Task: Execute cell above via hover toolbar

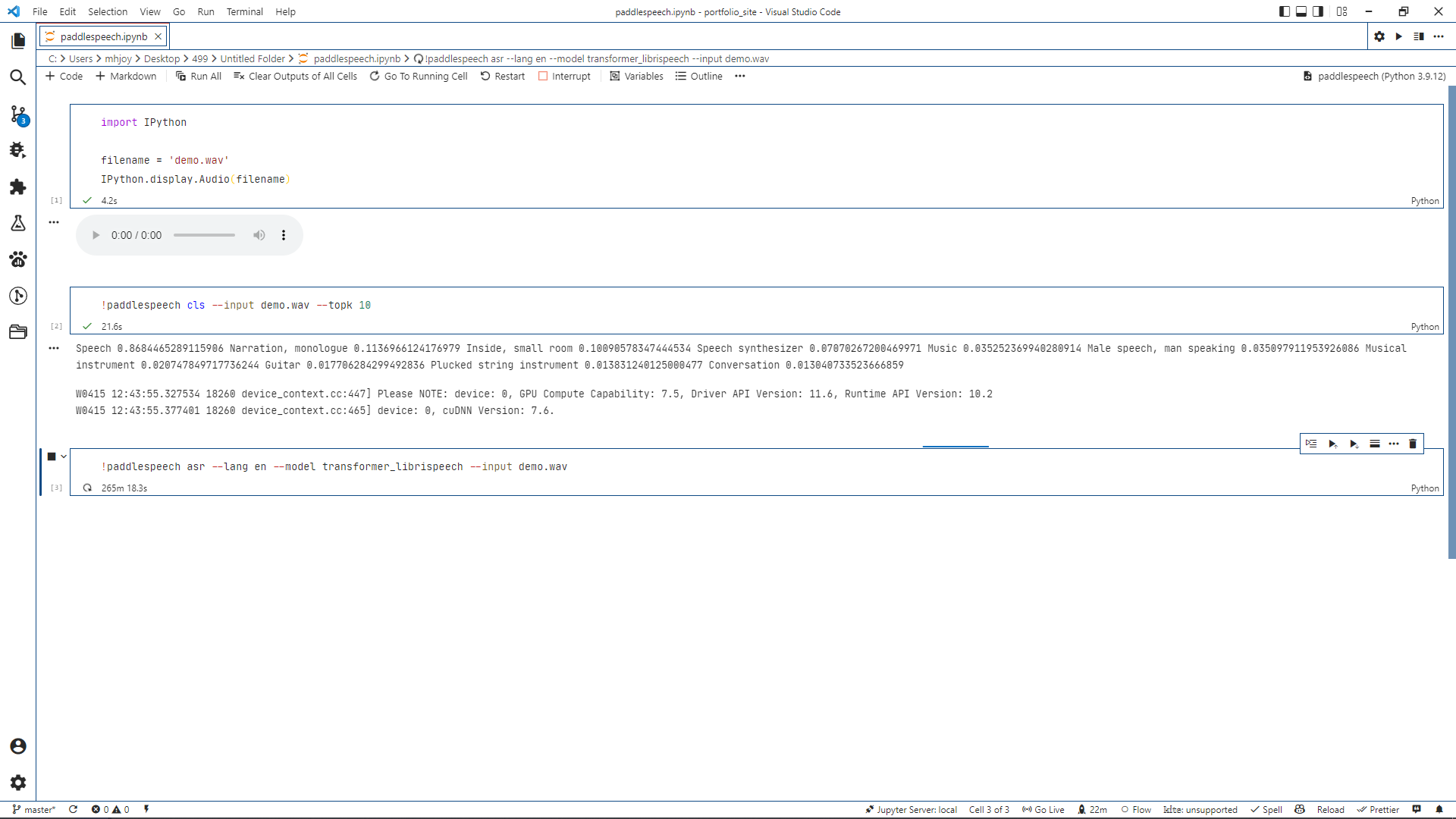Action: point(1333,444)
